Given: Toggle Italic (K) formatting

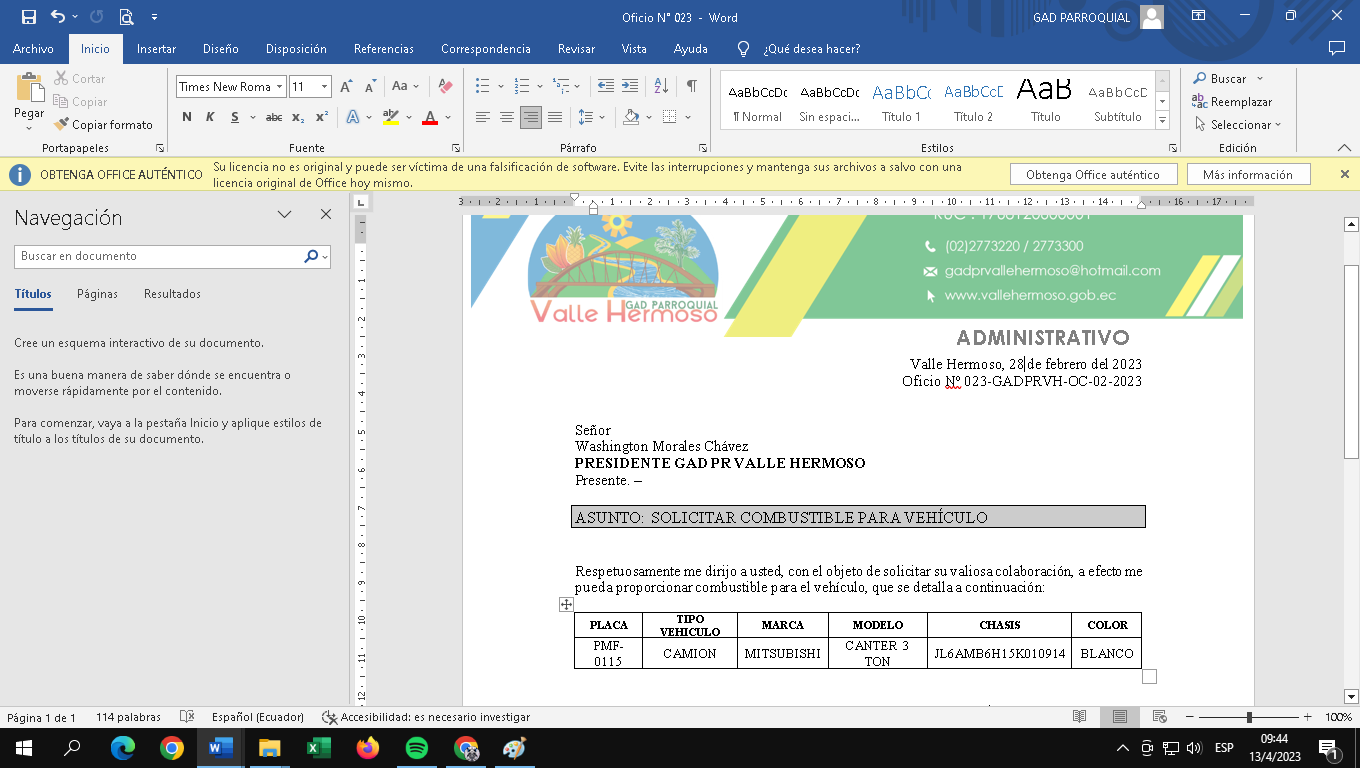Looking at the screenshot, I should [x=210, y=117].
